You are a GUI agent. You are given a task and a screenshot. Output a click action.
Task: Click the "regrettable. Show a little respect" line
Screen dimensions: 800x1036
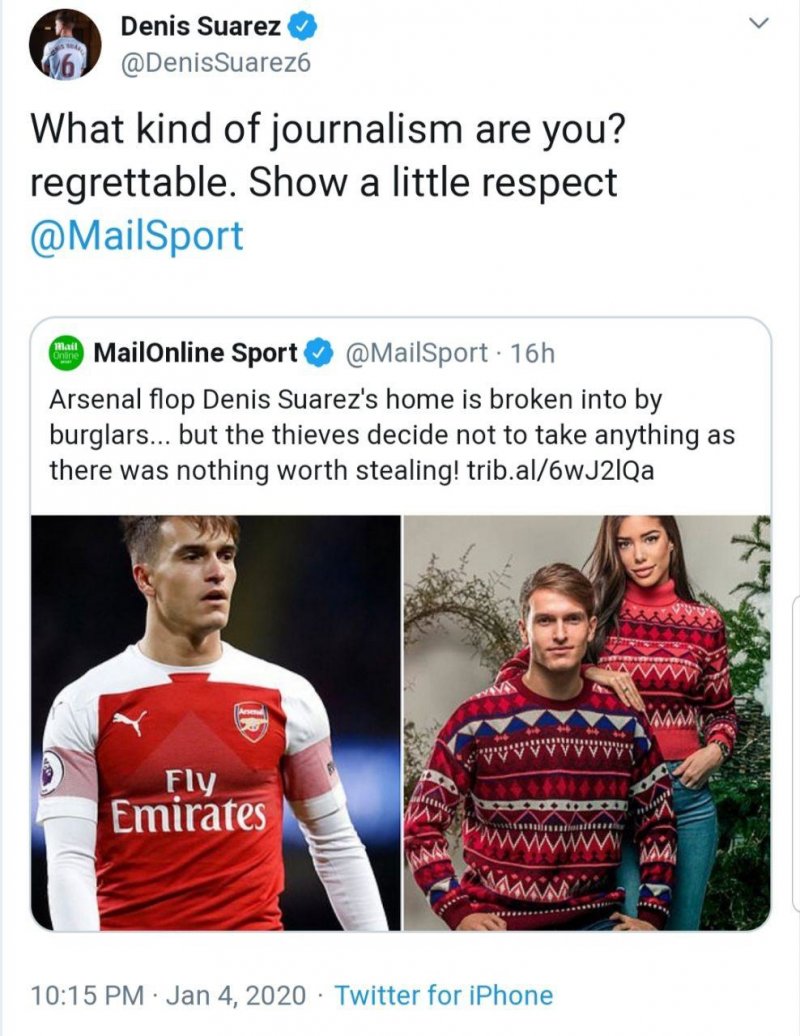pyautogui.click(x=324, y=182)
